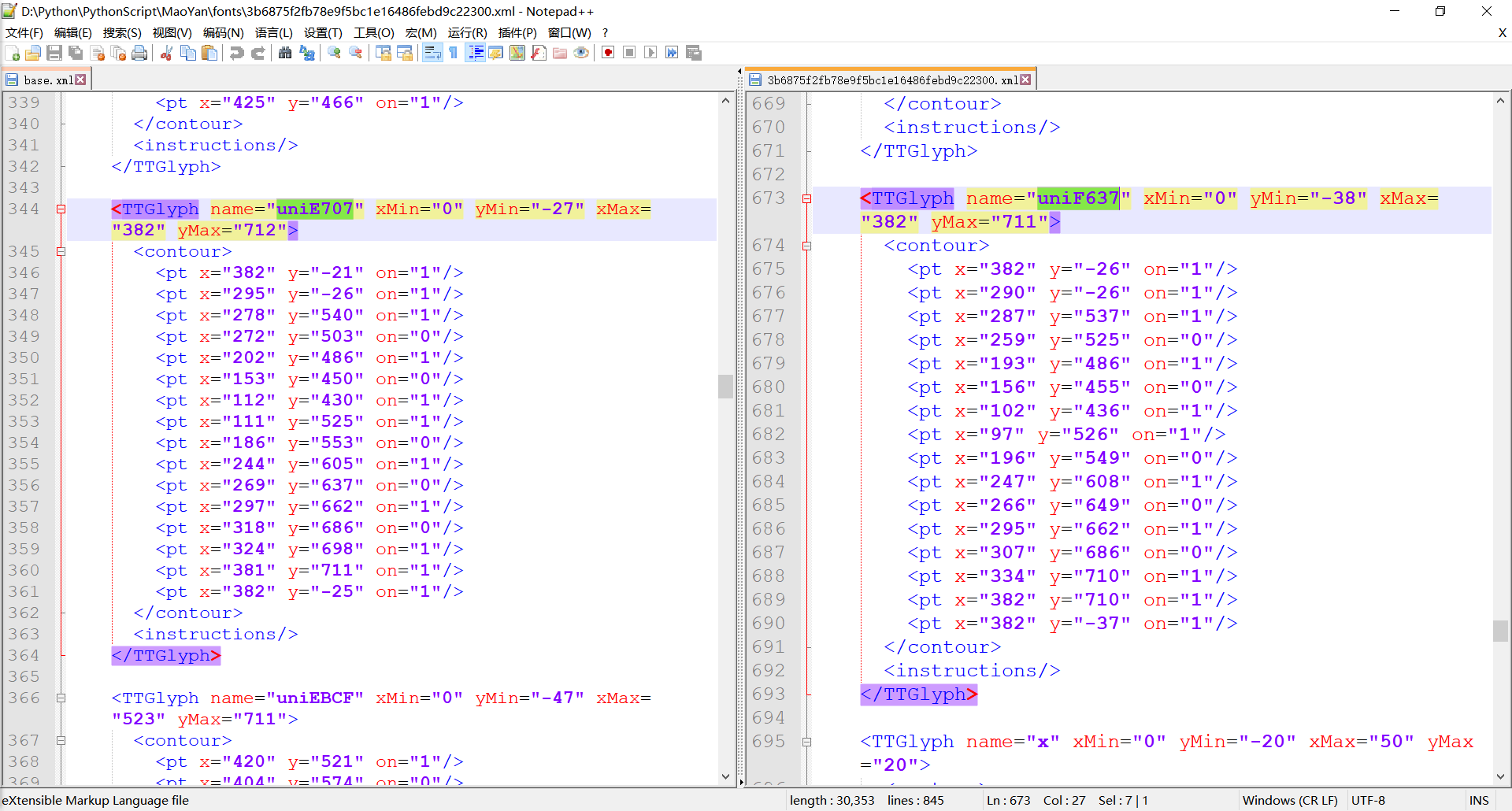Cut selection with the scissors icon
The height and width of the screenshot is (811, 1512).
[x=166, y=54]
